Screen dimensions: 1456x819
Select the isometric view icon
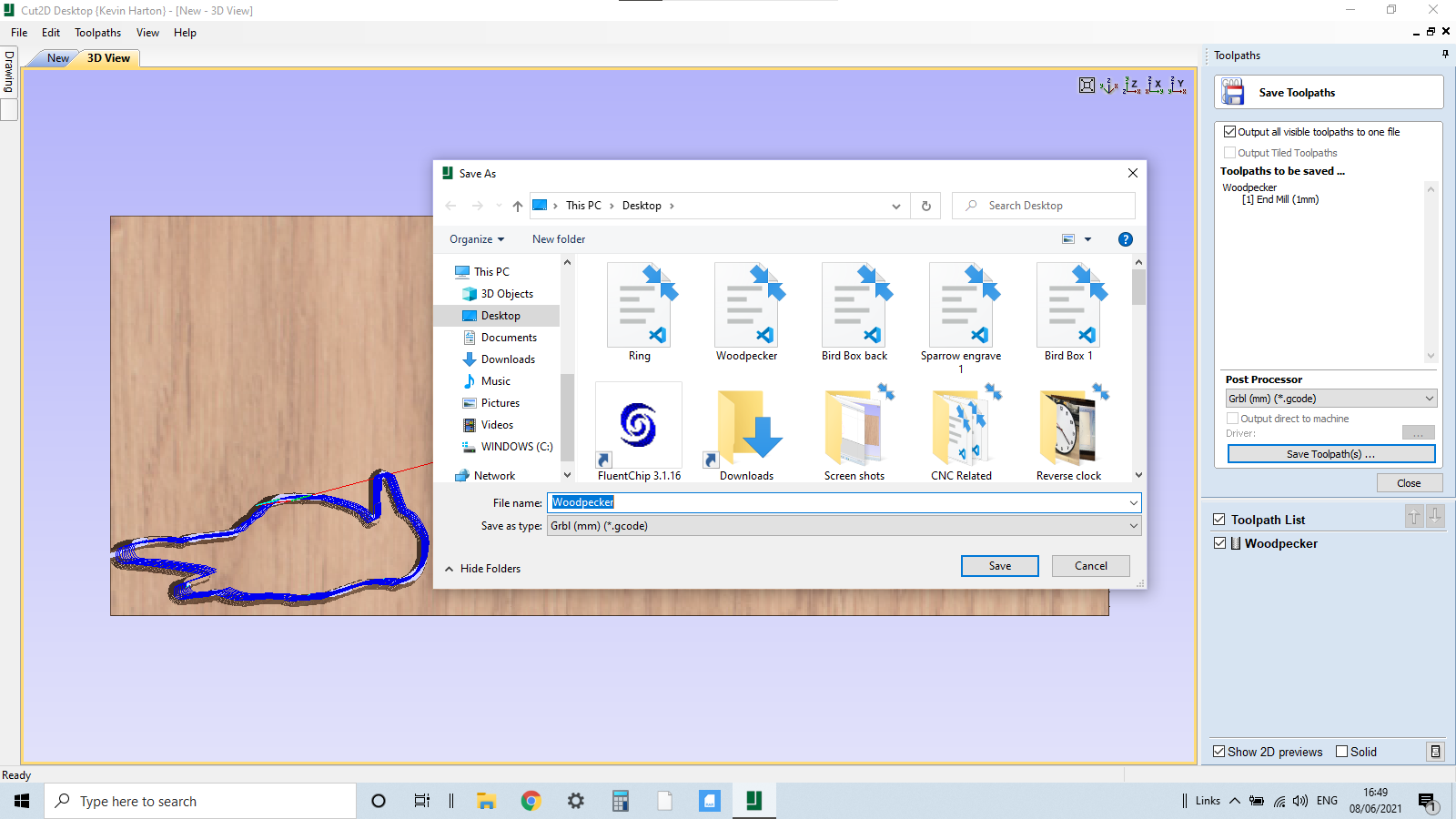pyautogui.click(x=1108, y=85)
